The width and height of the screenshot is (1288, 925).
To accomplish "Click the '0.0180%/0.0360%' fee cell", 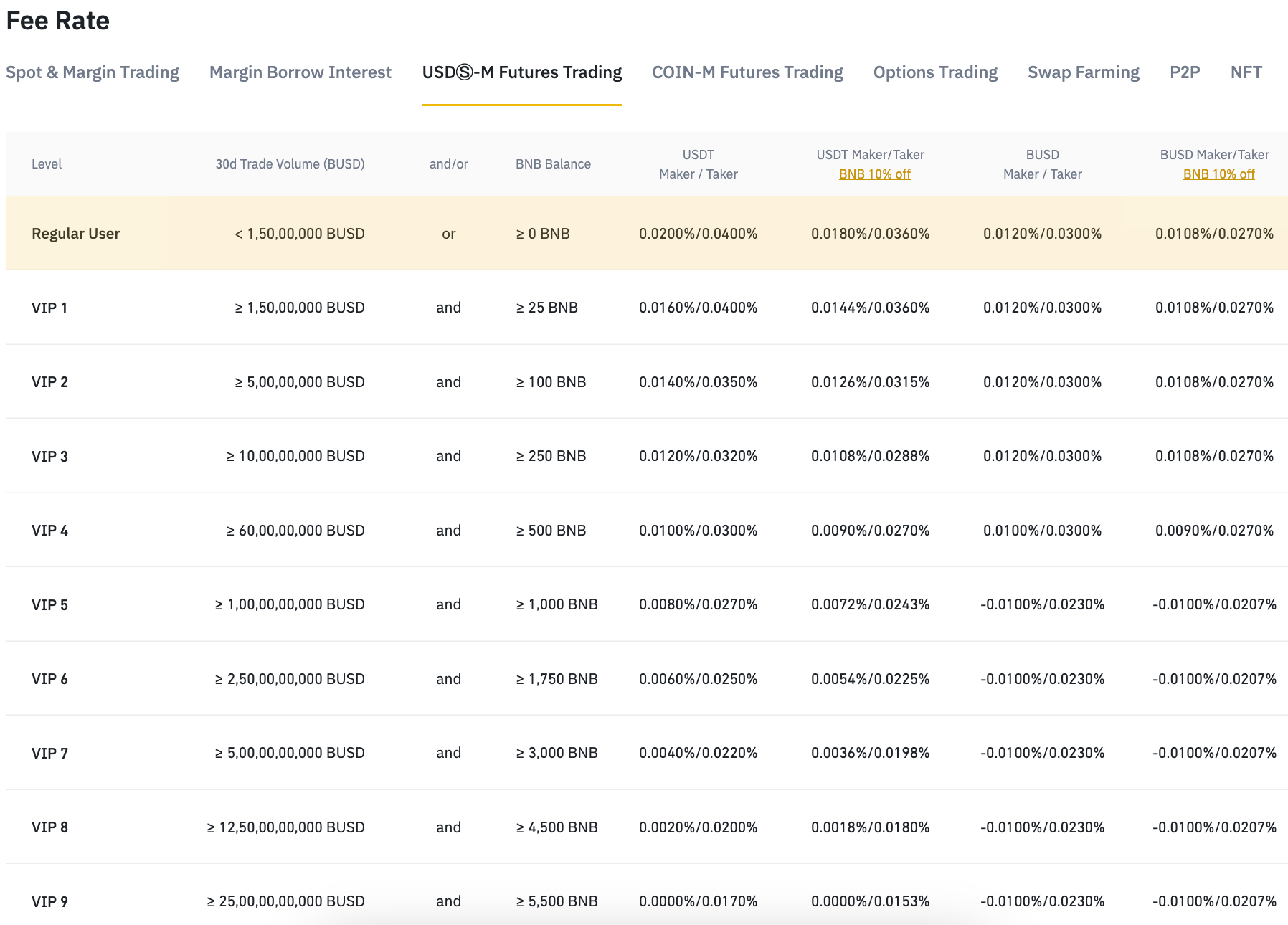I will [871, 234].
